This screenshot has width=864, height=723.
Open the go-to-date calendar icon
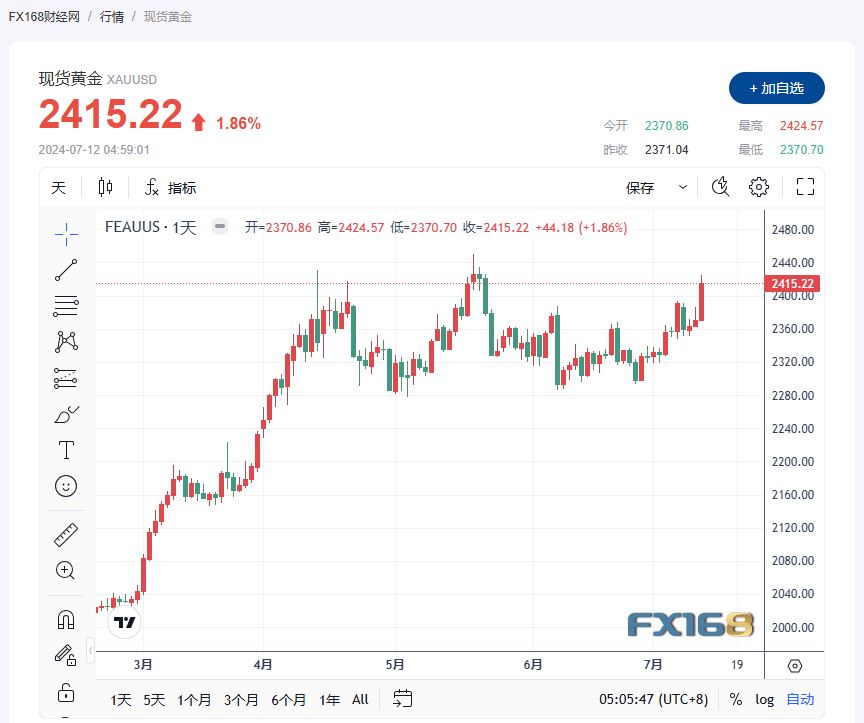pyautogui.click(x=403, y=700)
